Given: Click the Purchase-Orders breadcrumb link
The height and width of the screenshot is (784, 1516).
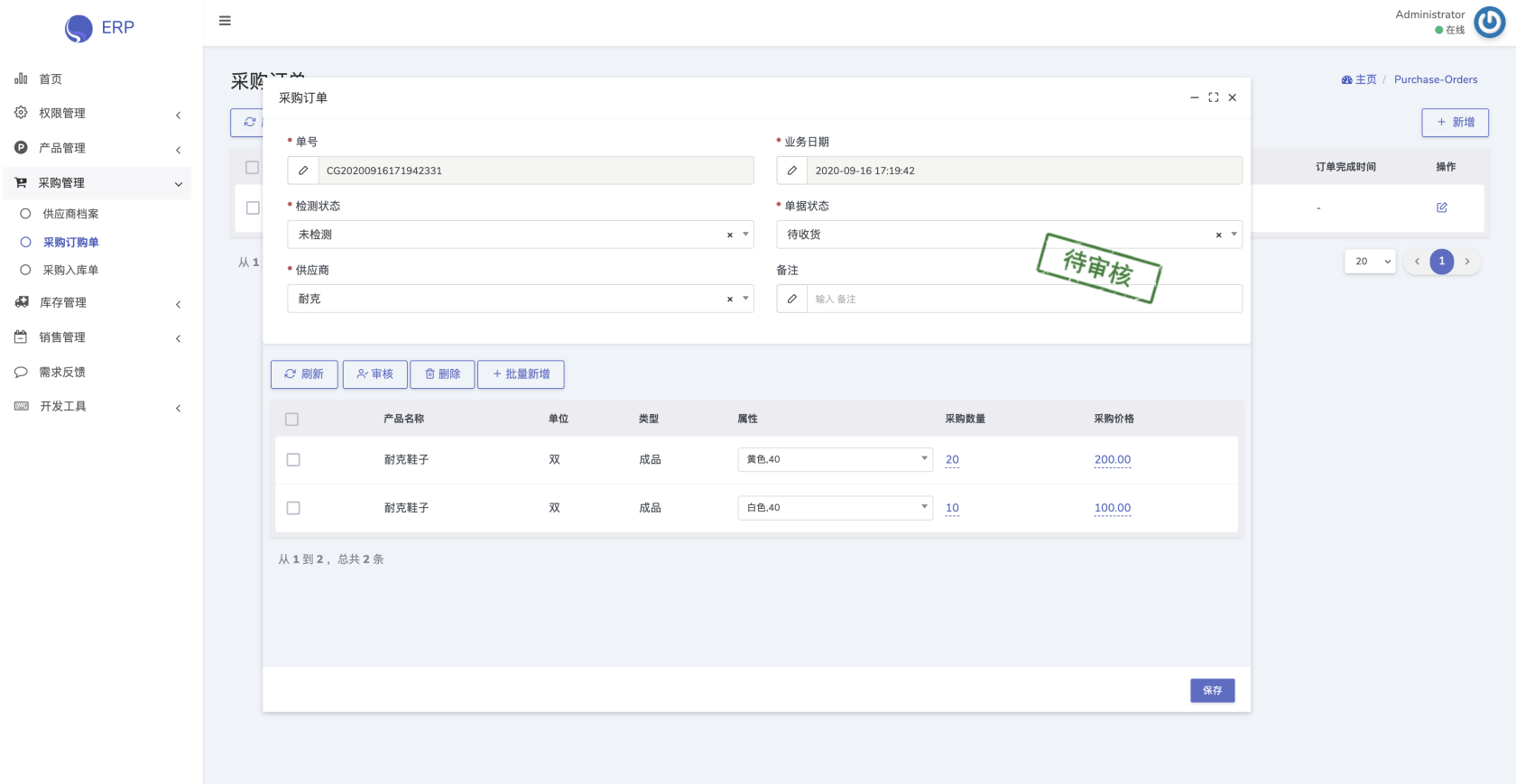Looking at the screenshot, I should (1436, 79).
